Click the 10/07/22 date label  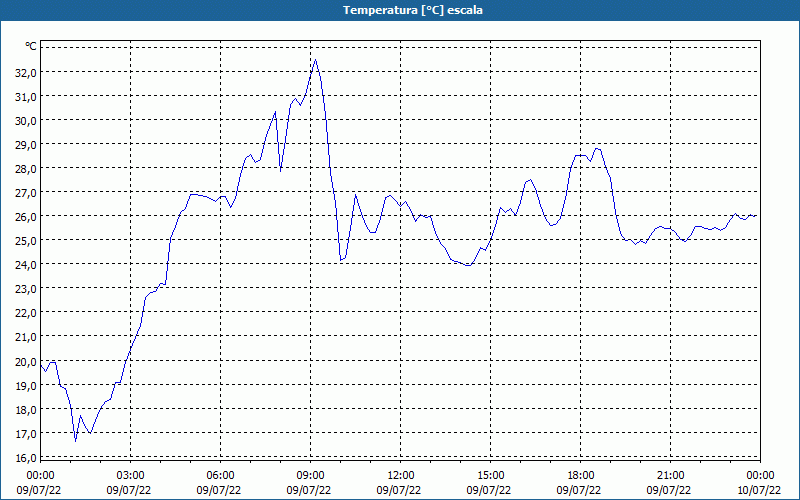pyautogui.click(x=759, y=490)
